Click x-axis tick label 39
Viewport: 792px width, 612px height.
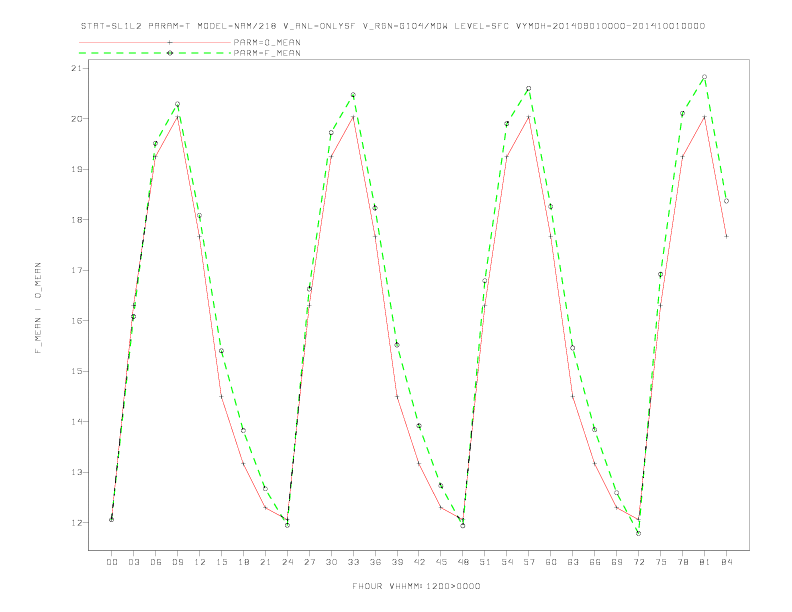[x=397, y=562]
